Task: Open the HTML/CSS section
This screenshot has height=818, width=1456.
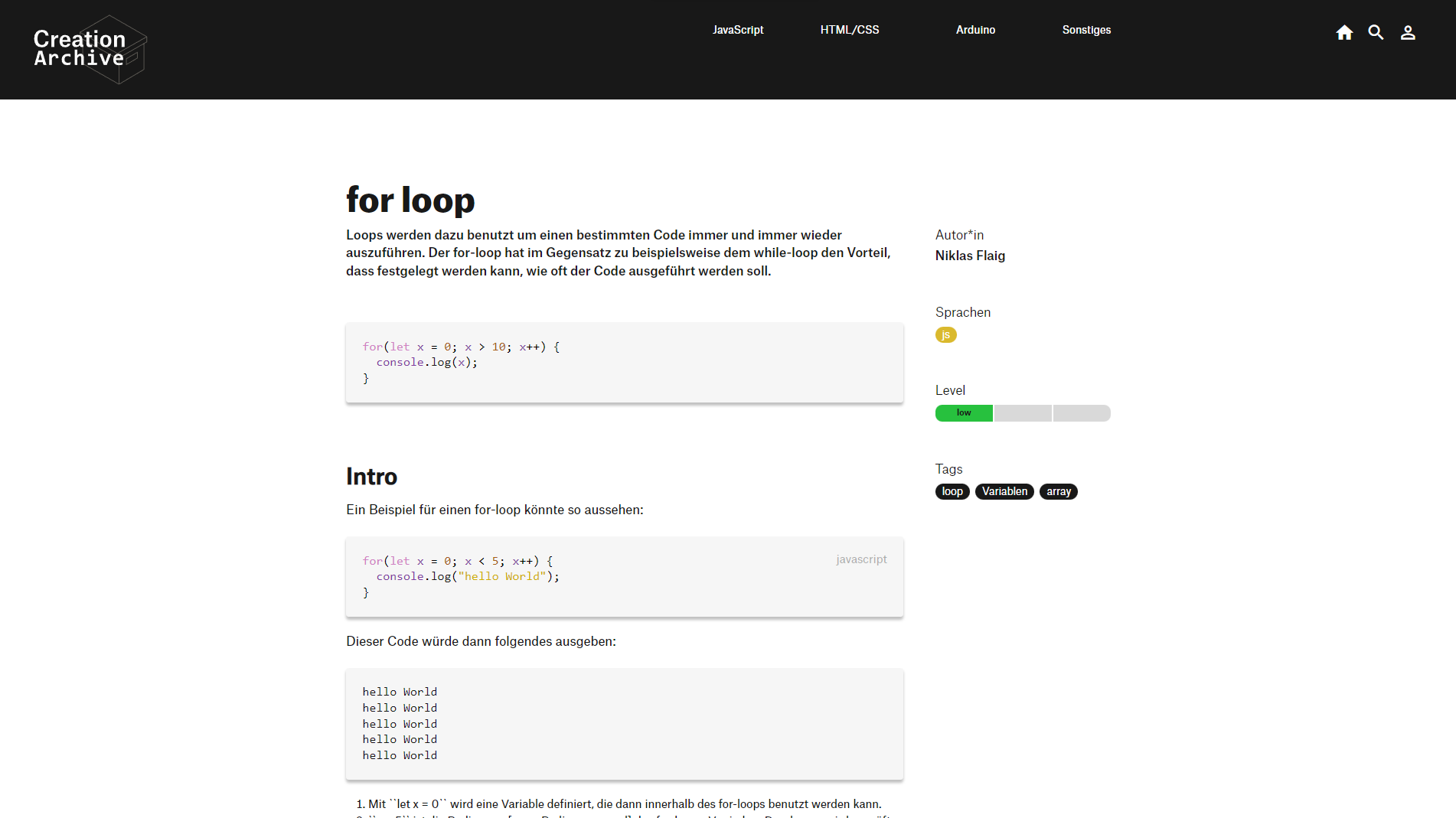Action: (850, 30)
